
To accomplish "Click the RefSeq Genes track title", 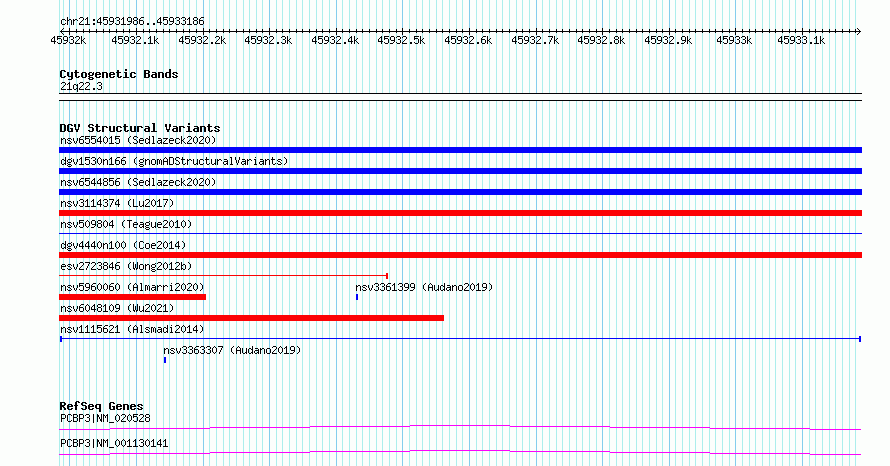I will (102, 406).
